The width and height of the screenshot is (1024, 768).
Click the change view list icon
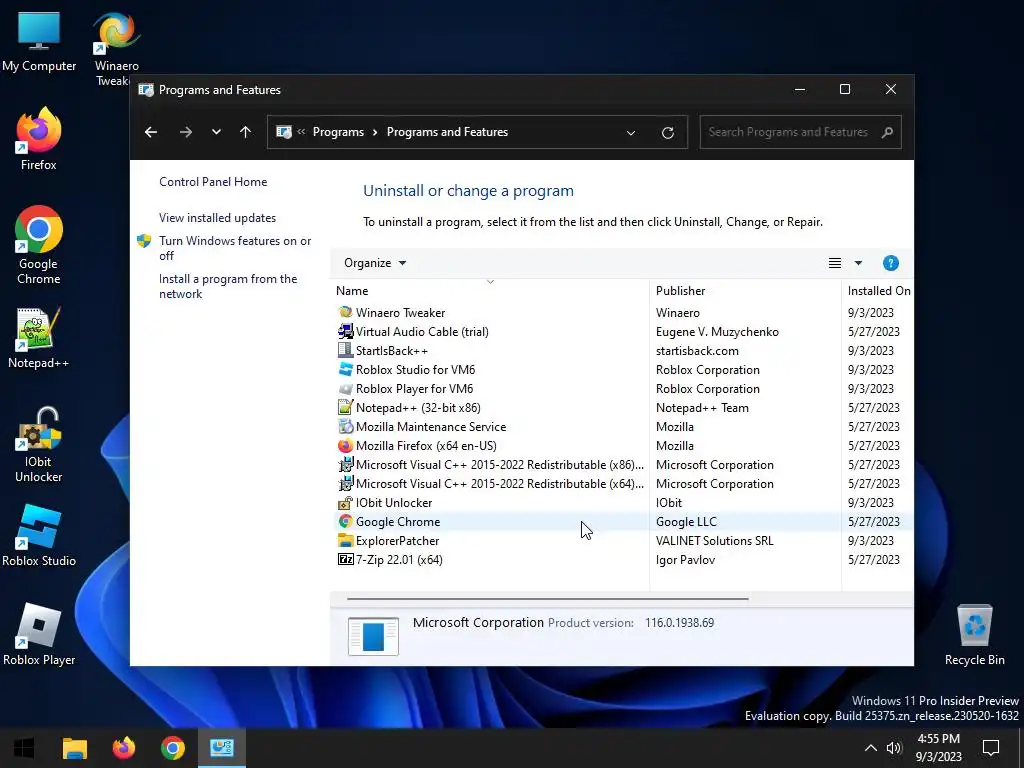point(835,263)
